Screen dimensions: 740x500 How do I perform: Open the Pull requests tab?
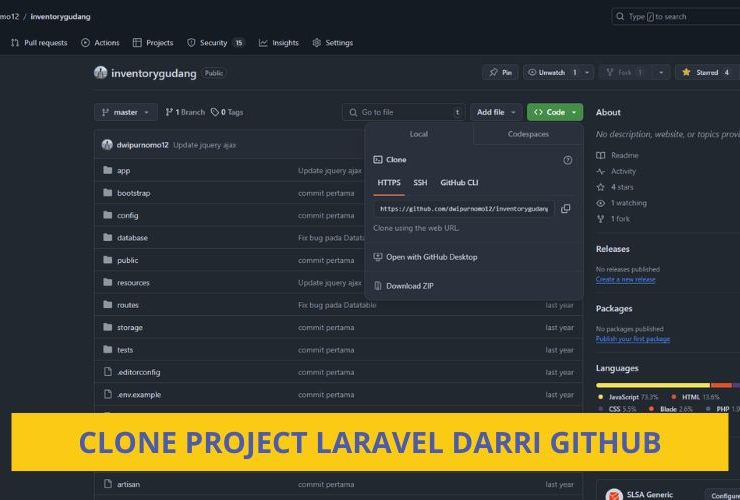pyautogui.click(x=39, y=42)
